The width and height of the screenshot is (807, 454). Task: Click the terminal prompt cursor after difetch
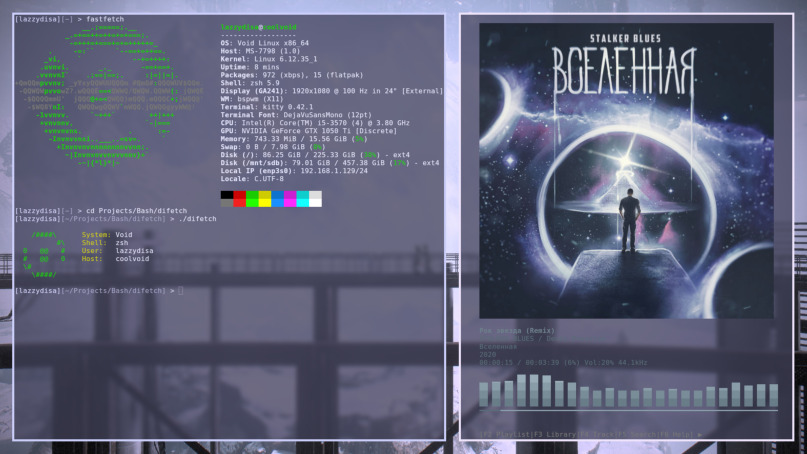tap(181, 290)
